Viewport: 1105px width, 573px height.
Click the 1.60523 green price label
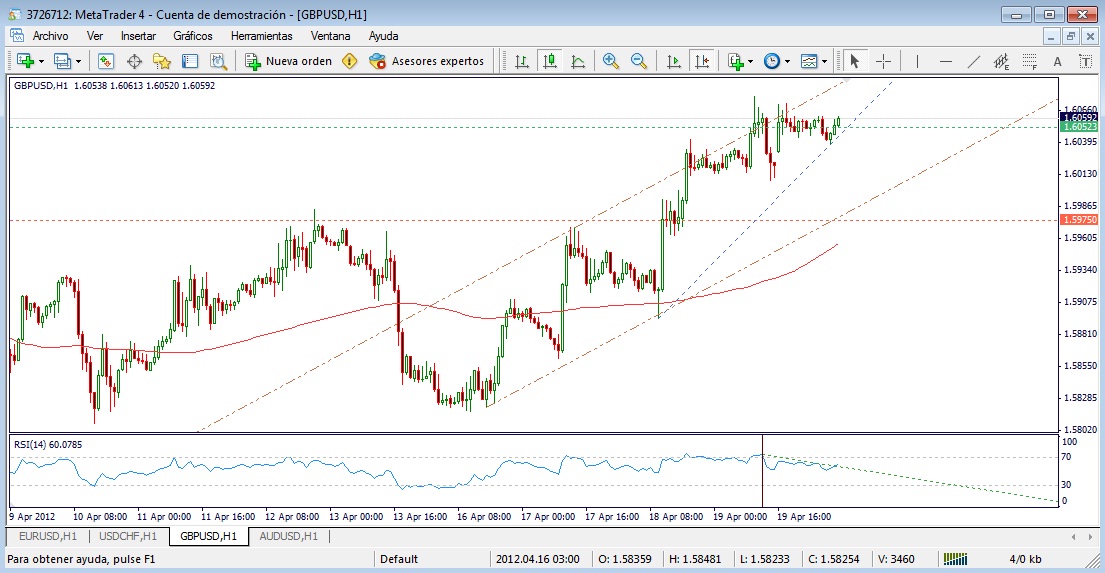point(1079,127)
